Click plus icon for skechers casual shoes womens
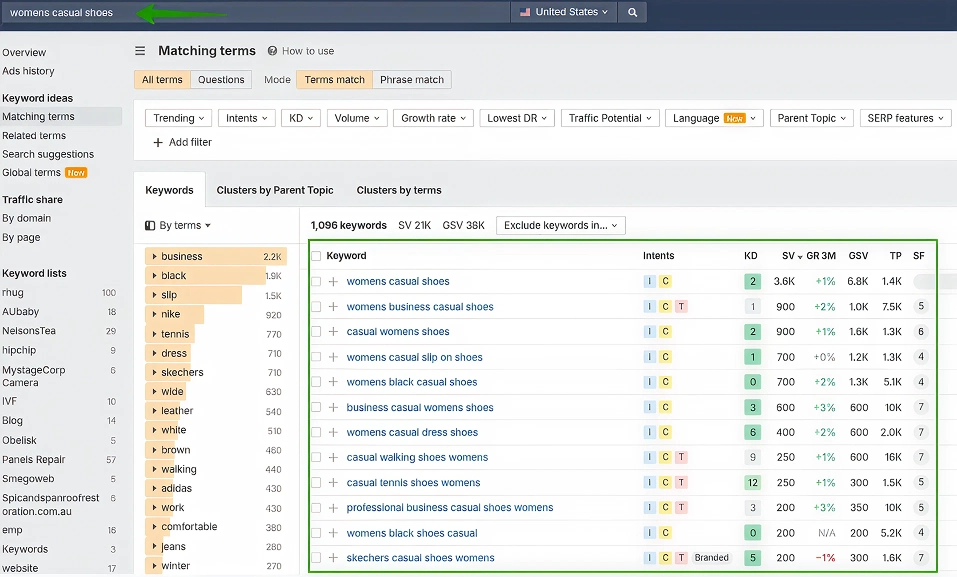Screen dimensions: 957x577 tap(333, 557)
